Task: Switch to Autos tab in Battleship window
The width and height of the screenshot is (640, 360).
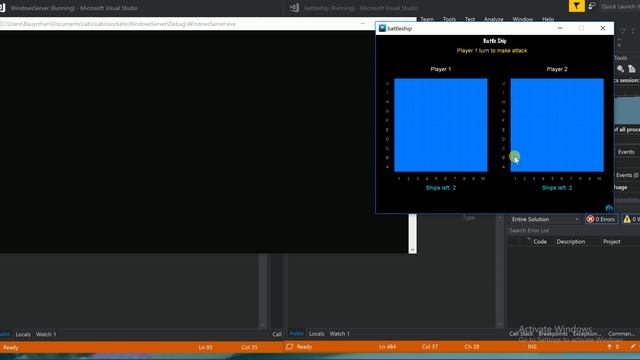Action: point(296,333)
